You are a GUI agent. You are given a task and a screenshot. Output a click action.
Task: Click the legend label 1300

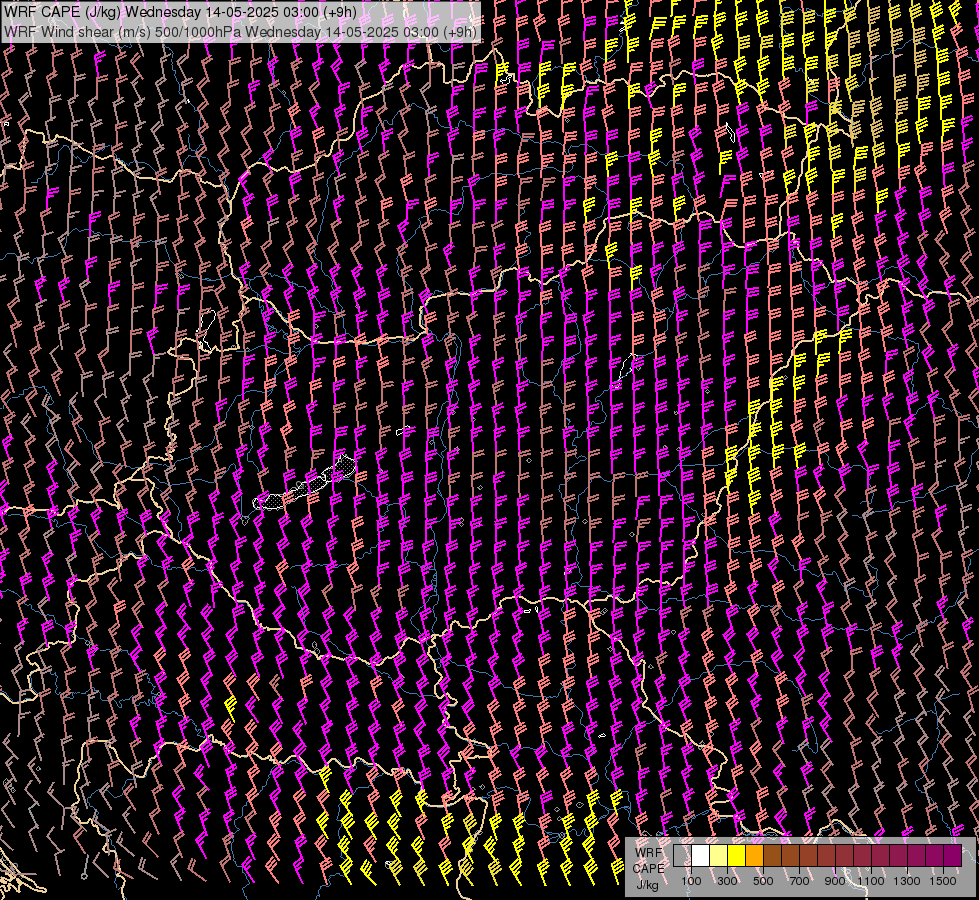[x=907, y=881]
